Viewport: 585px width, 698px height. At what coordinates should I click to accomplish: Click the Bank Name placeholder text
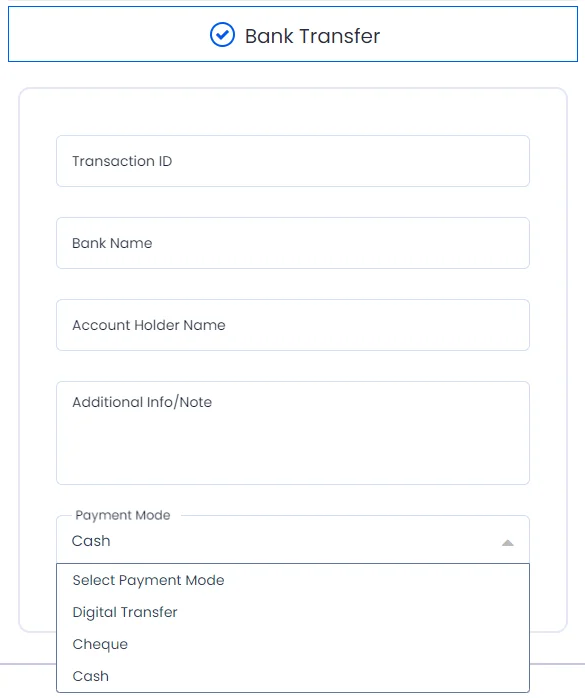[x=112, y=243]
